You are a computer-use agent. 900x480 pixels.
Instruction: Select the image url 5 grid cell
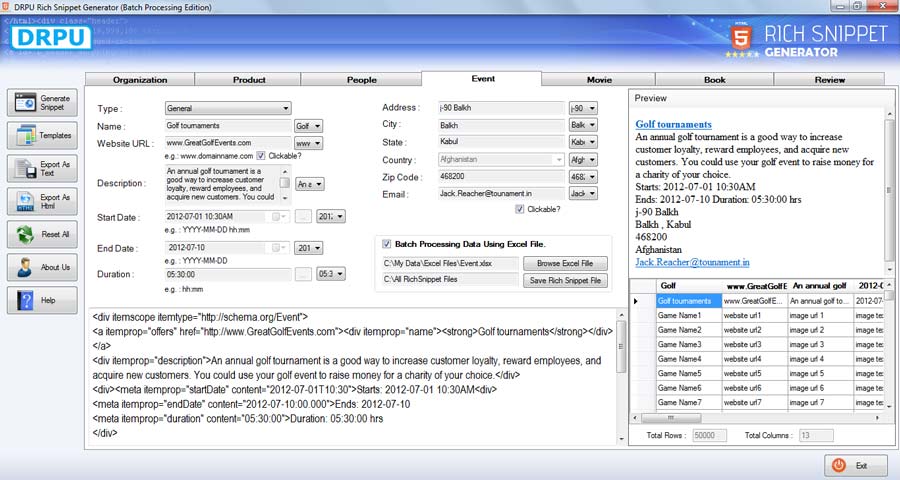pyautogui.click(x=820, y=374)
